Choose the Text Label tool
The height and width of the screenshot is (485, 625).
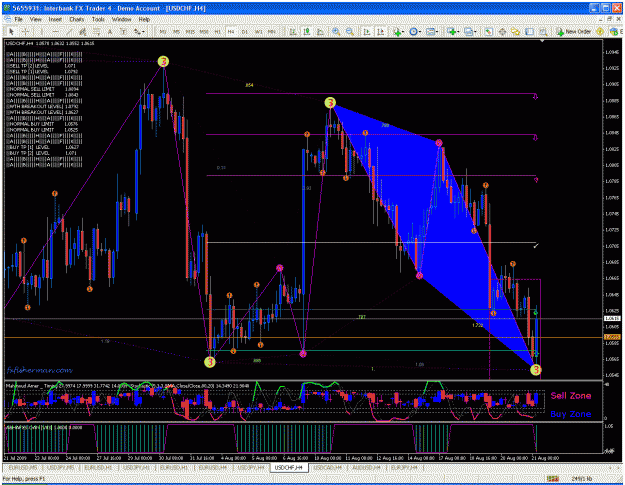click(x=124, y=31)
